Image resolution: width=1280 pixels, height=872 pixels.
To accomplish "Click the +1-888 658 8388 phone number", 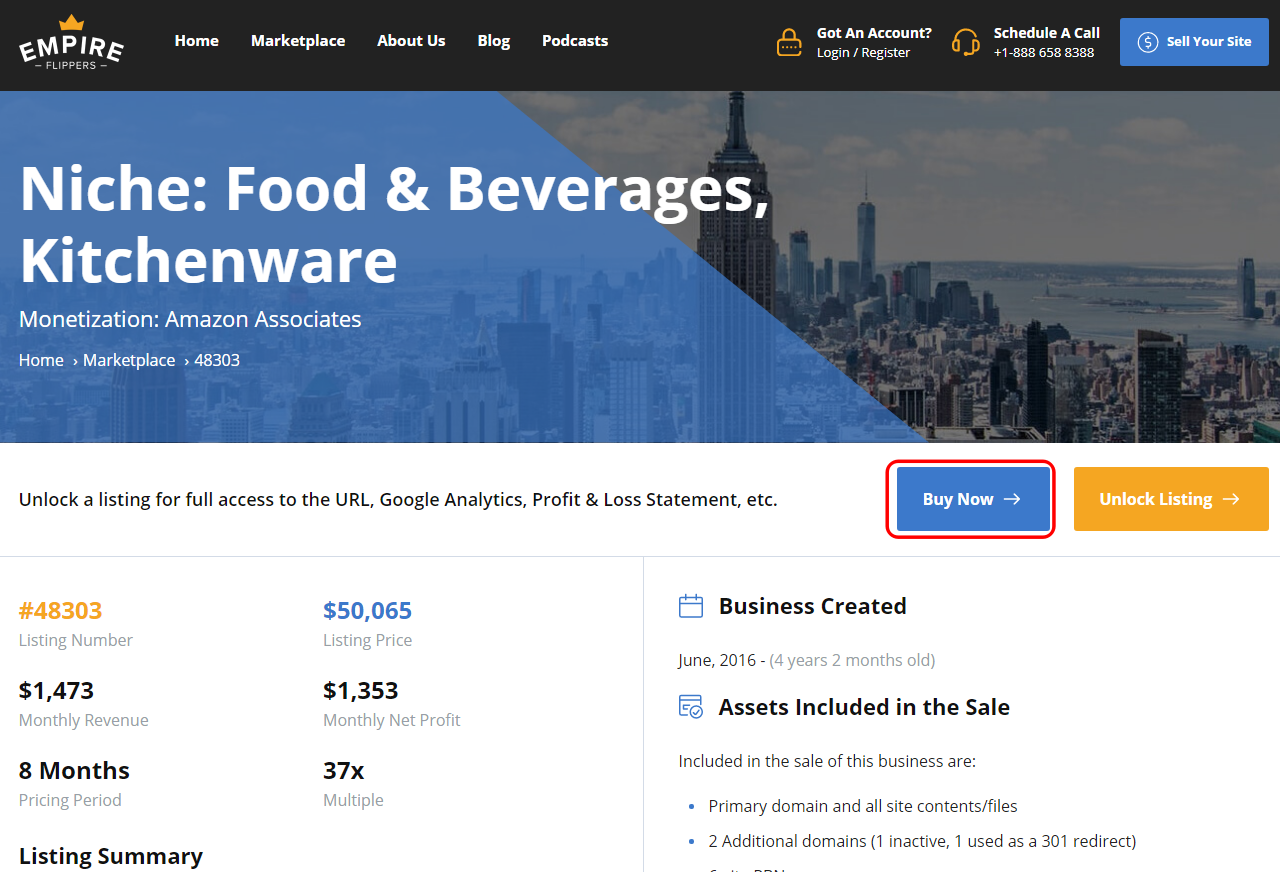I will tap(1044, 53).
